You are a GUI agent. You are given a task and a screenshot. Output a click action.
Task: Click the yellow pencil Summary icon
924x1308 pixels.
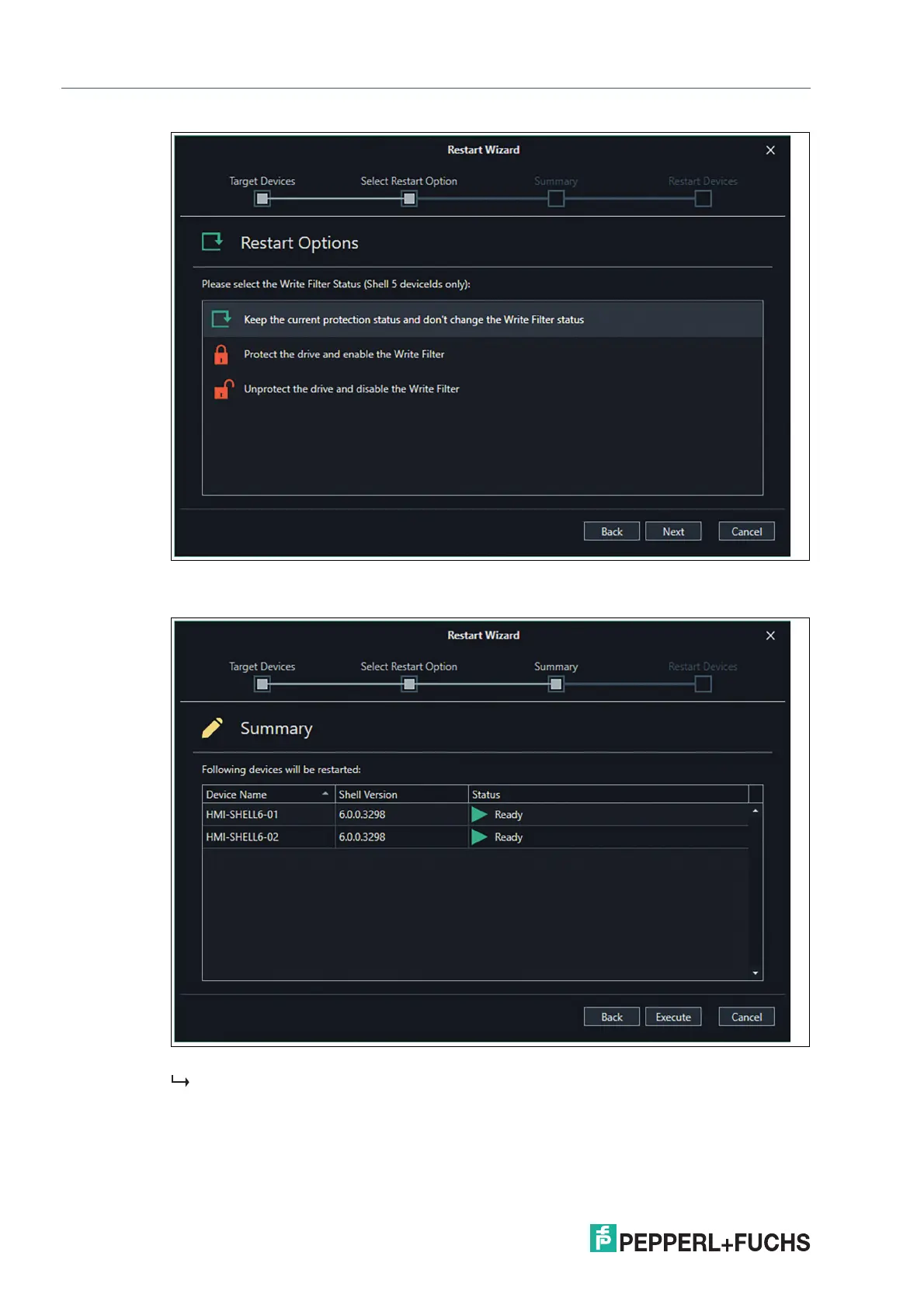click(213, 728)
